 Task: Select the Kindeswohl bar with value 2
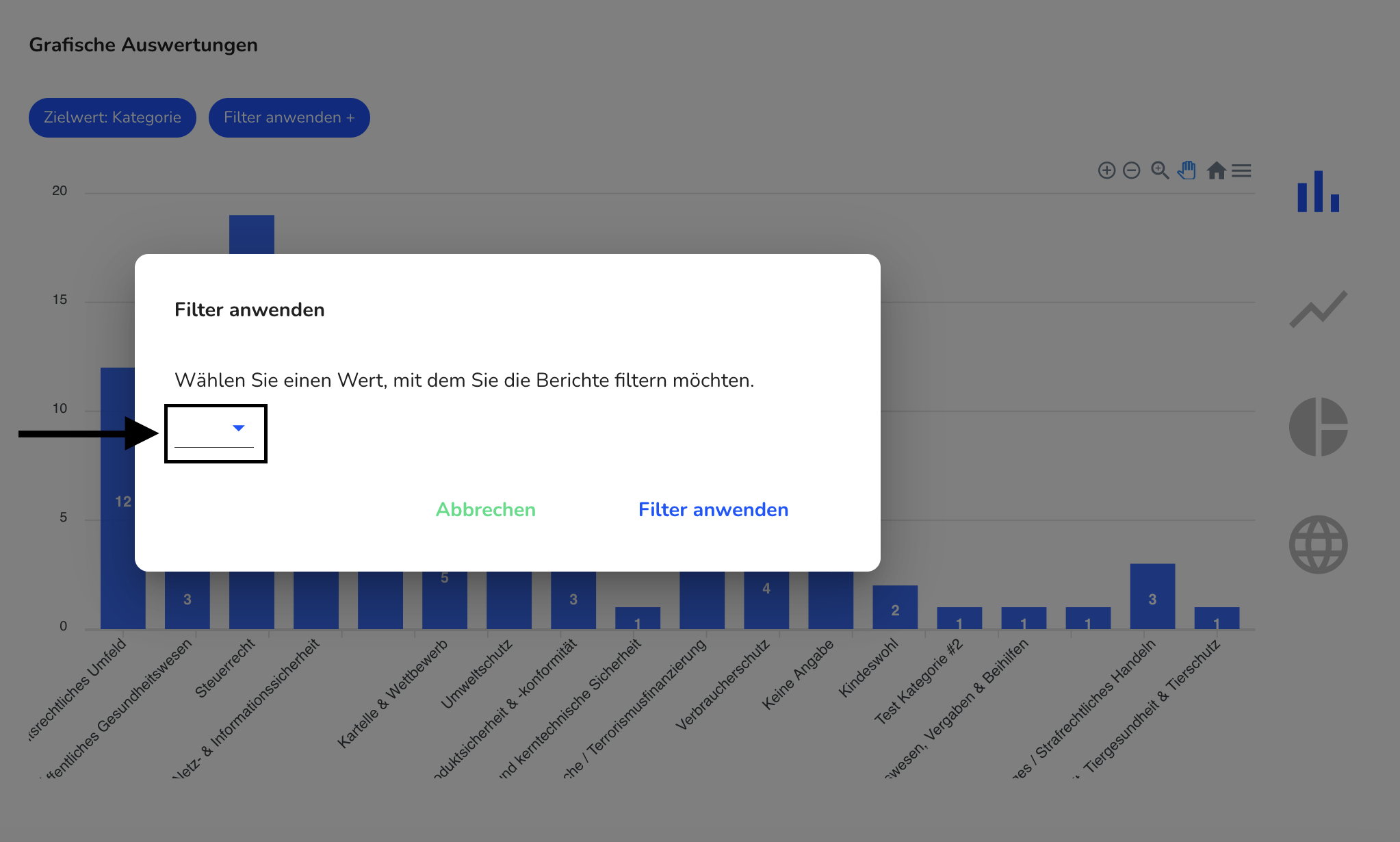[x=895, y=607]
